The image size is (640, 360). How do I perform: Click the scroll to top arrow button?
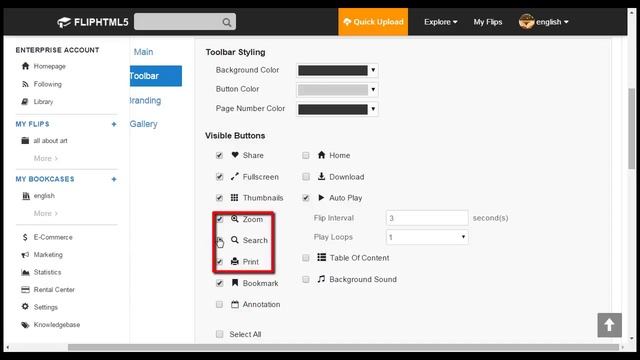click(x=609, y=325)
